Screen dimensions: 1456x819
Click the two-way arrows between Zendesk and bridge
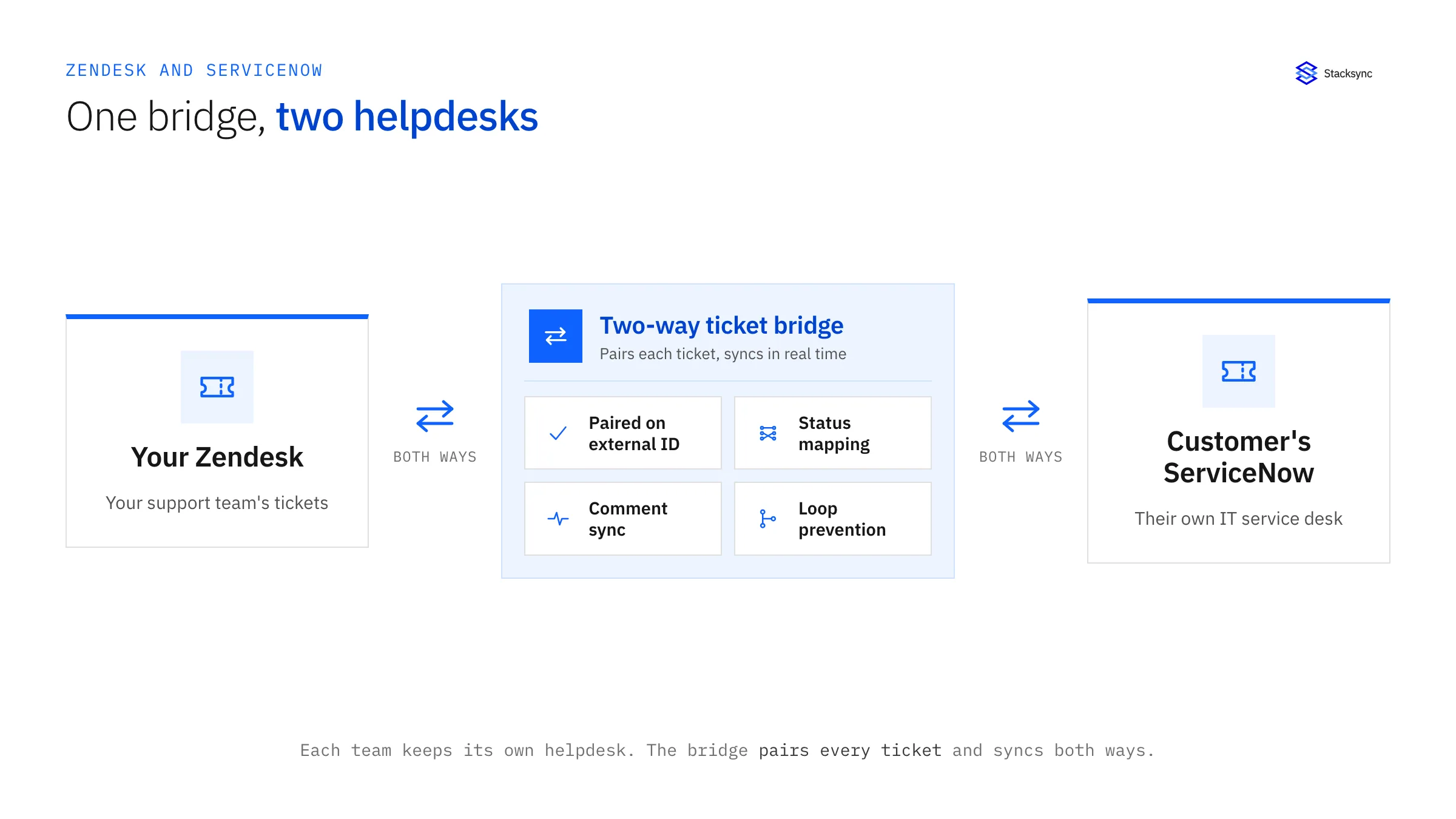point(435,416)
